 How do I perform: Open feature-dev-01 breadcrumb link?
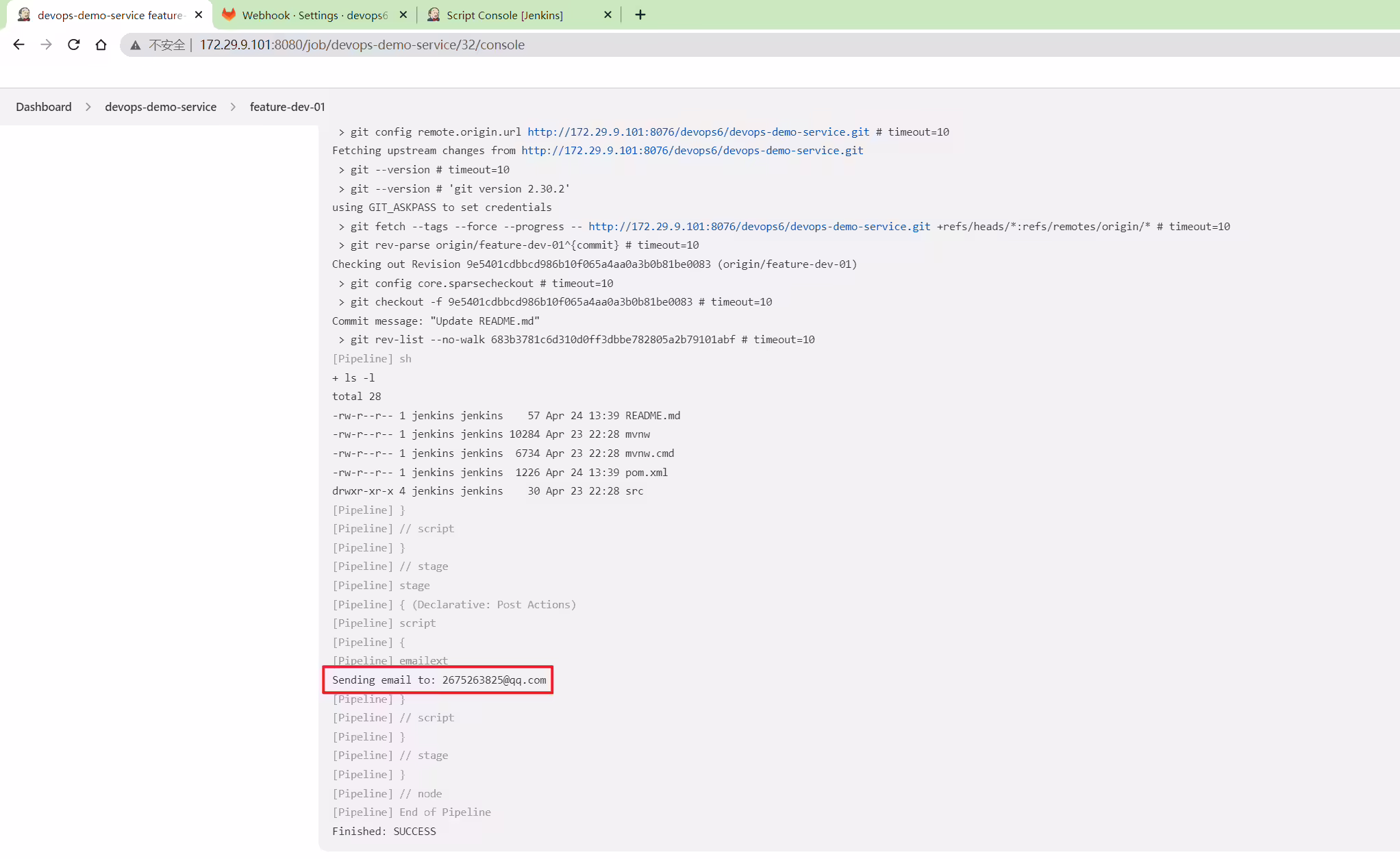click(x=288, y=107)
